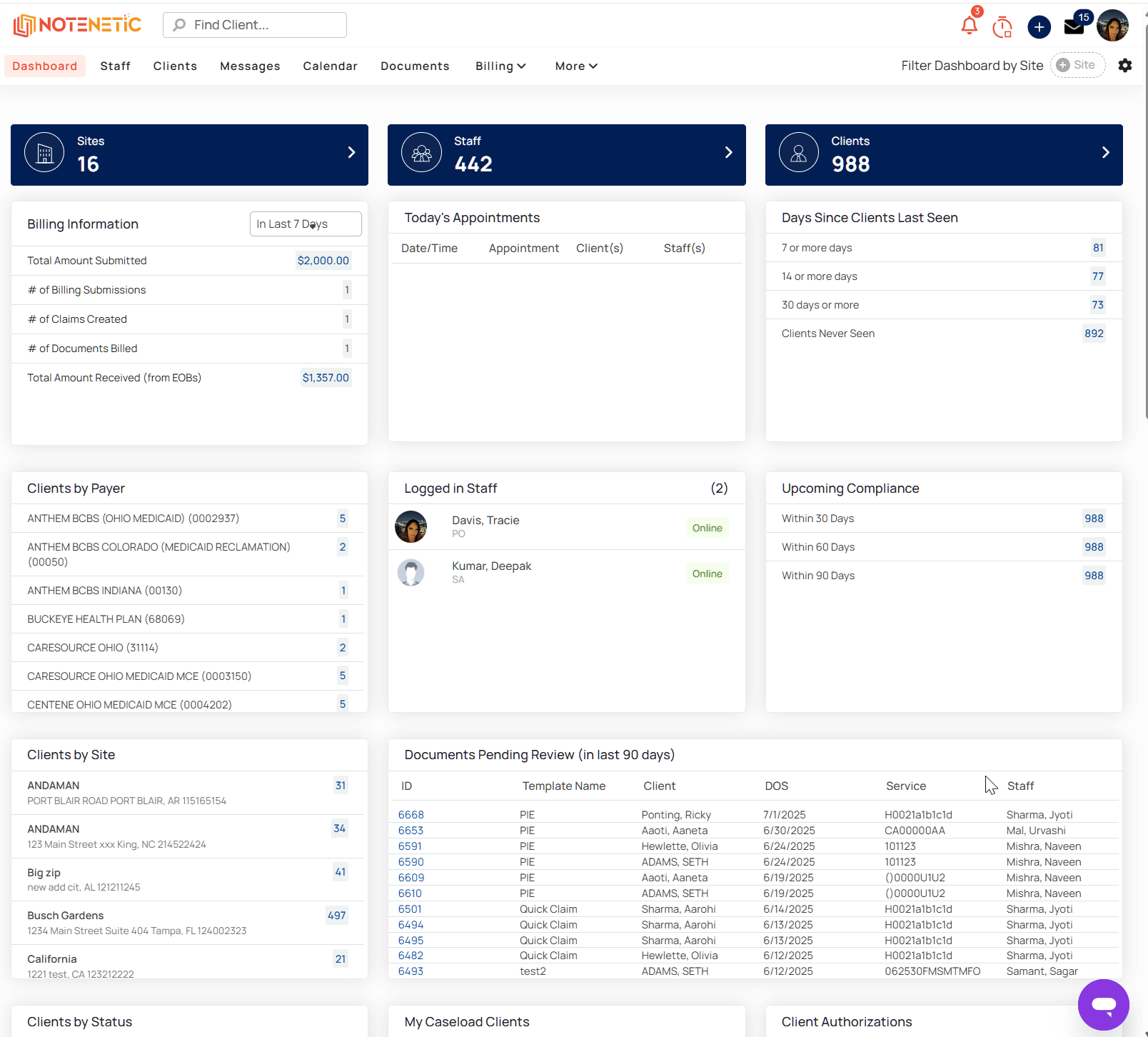Open the purple chat support bubble

(x=1104, y=1005)
